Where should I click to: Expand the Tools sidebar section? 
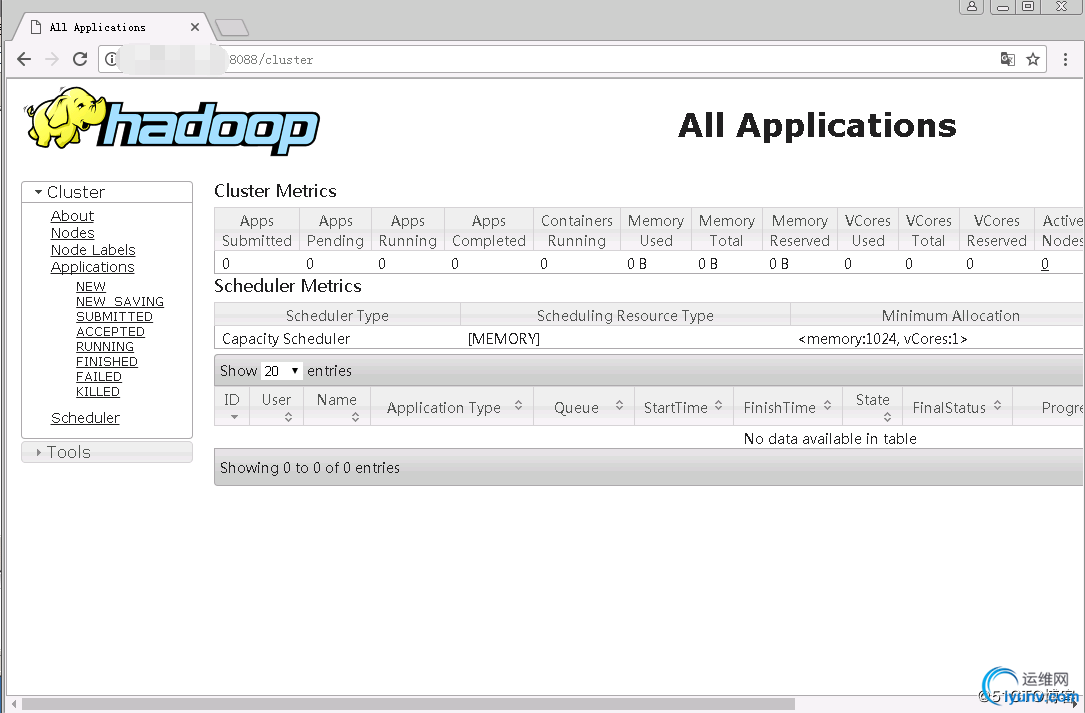coord(107,452)
